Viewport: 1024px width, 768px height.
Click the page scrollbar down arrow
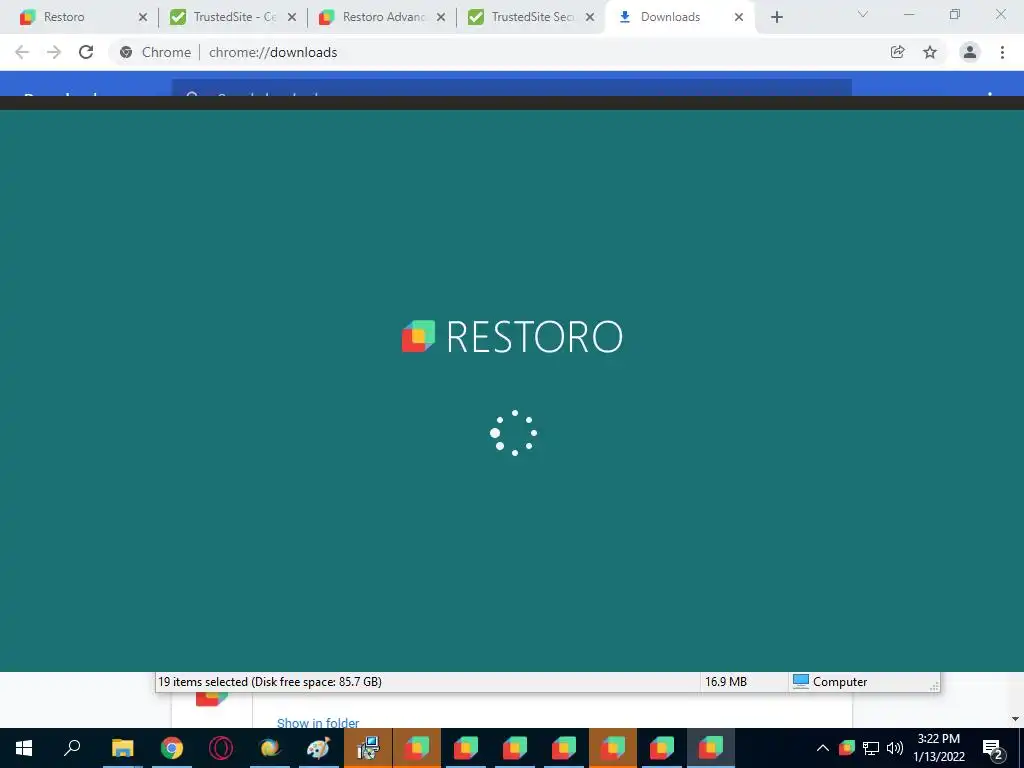click(x=1016, y=719)
